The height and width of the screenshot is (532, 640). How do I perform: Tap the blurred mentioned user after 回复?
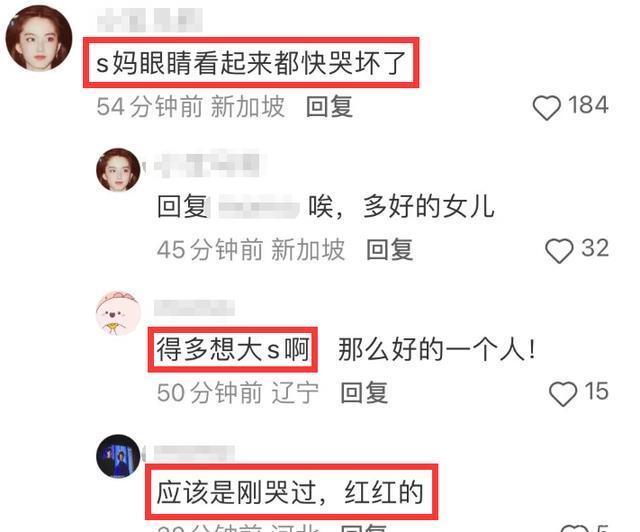tap(259, 207)
